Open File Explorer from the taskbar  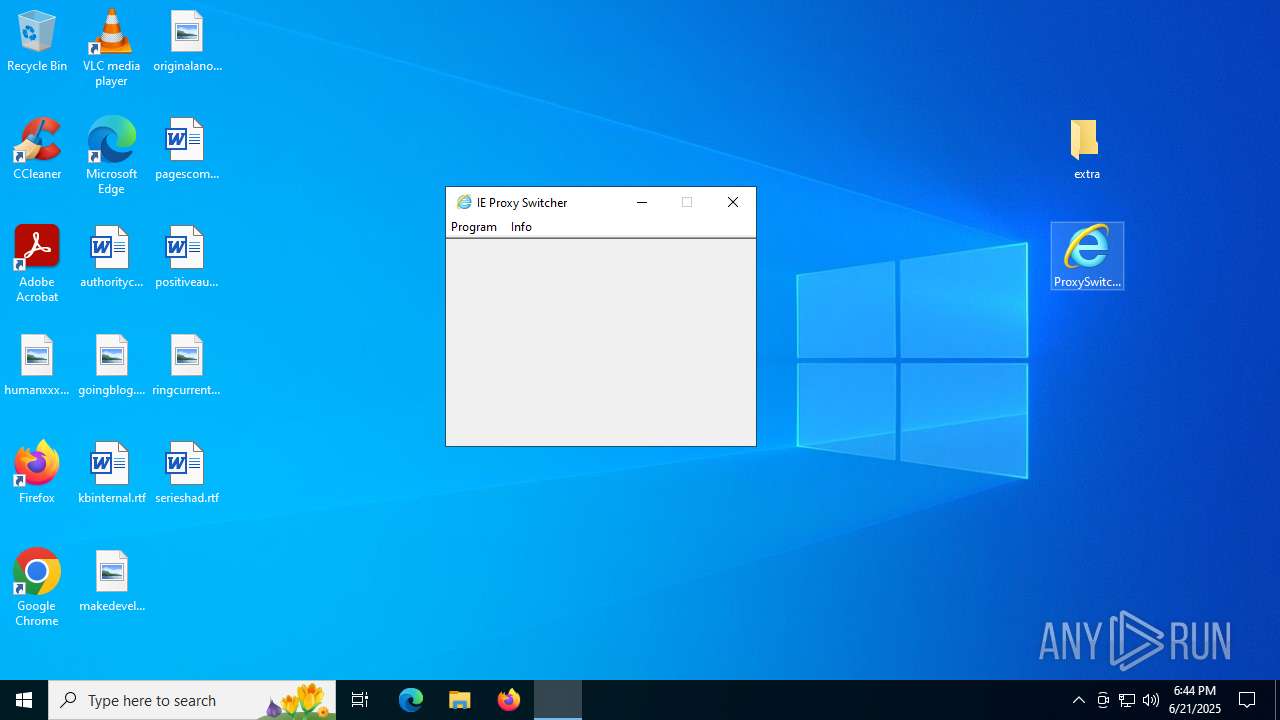coord(460,700)
